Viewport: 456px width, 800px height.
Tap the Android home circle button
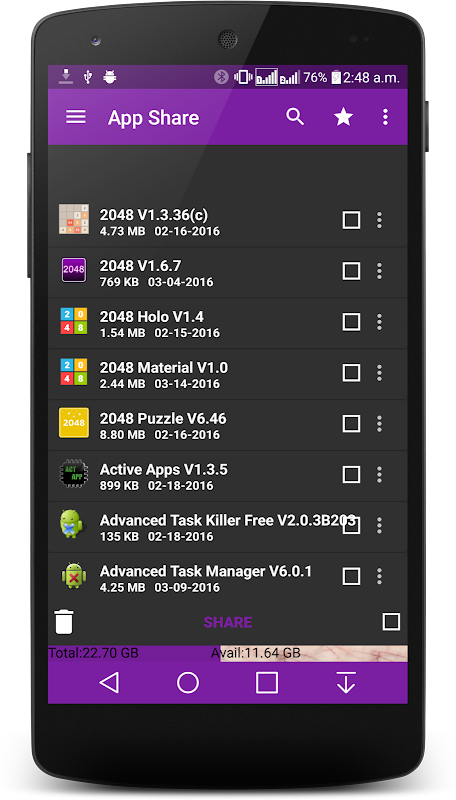click(188, 682)
